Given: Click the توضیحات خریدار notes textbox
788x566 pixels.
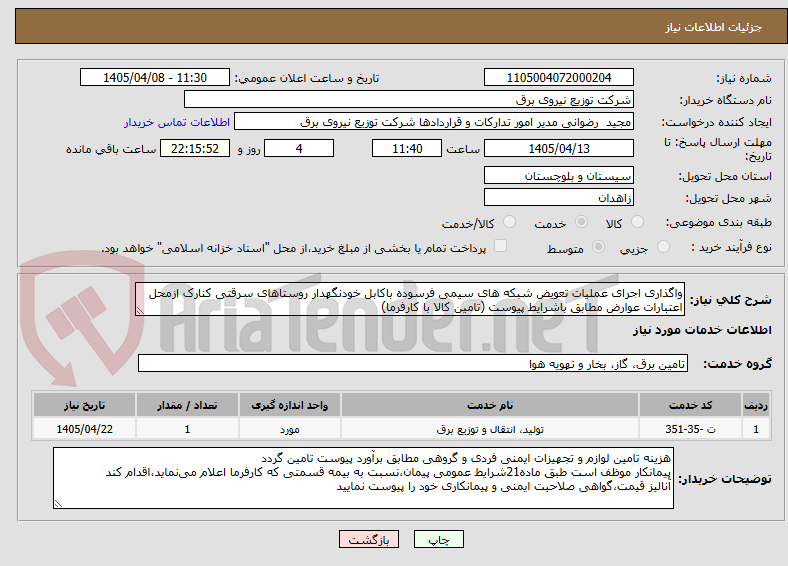Looking at the screenshot, I should pyautogui.click(x=363, y=478).
